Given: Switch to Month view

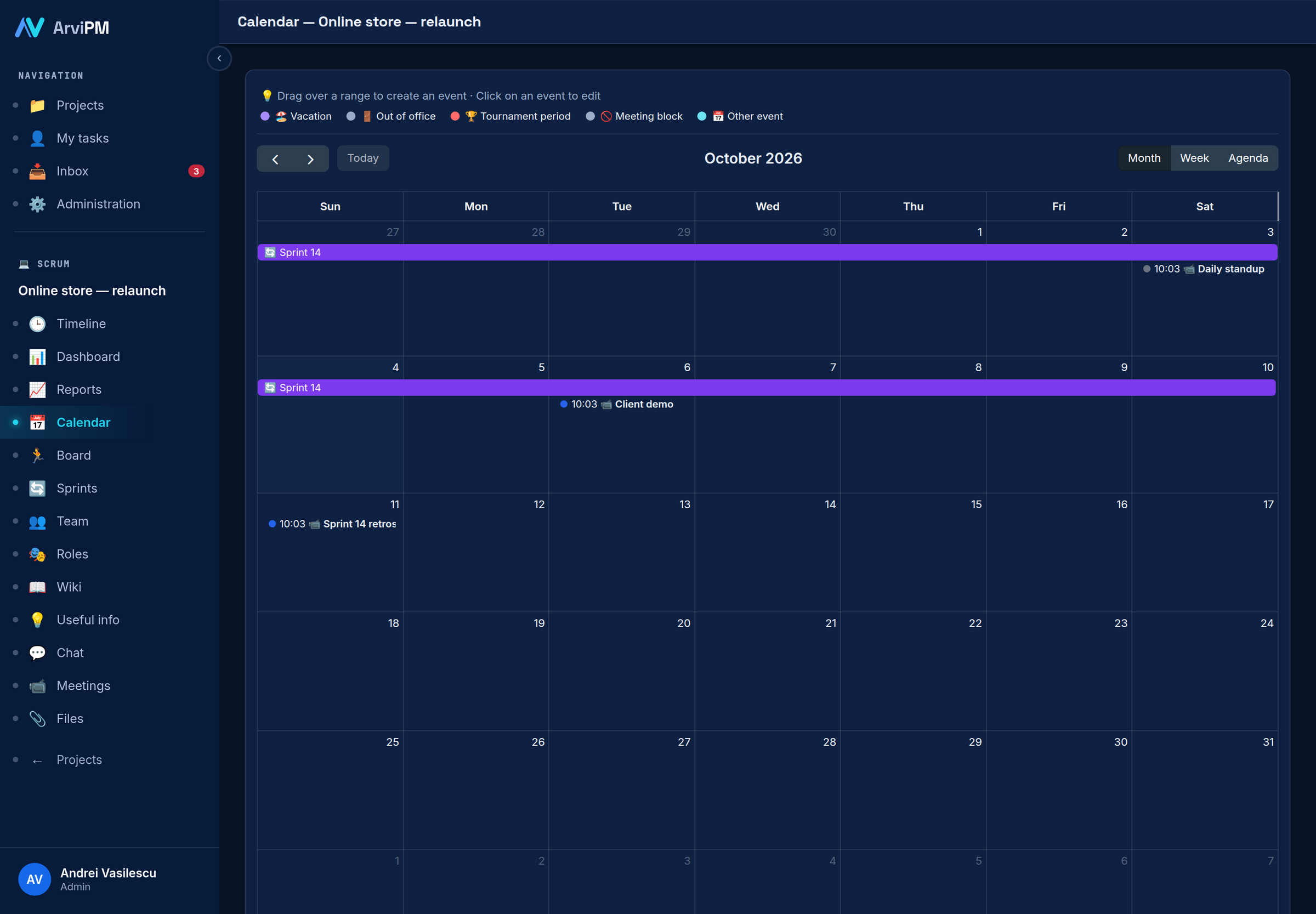Looking at the screenshot, I should 1144,158.
